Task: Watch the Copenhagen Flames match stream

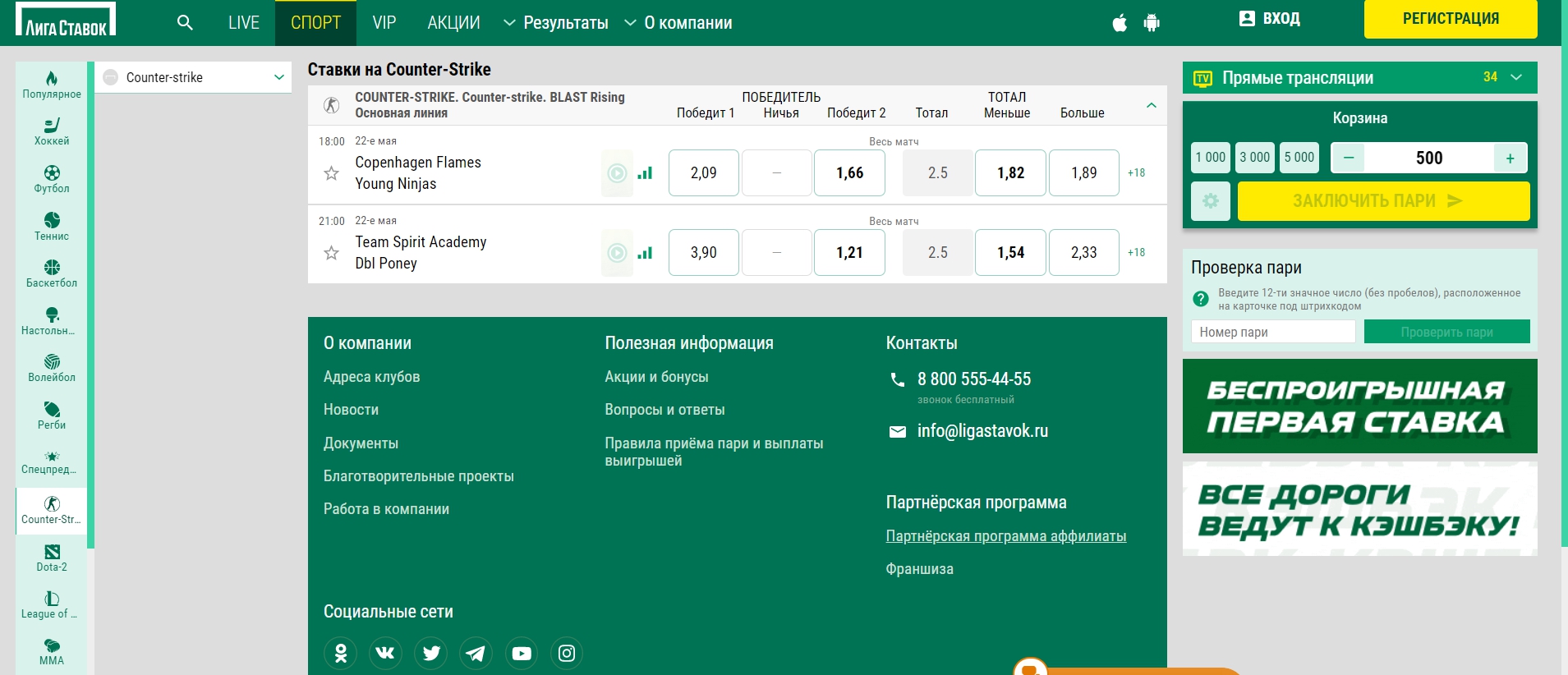Action: (617, 173)
